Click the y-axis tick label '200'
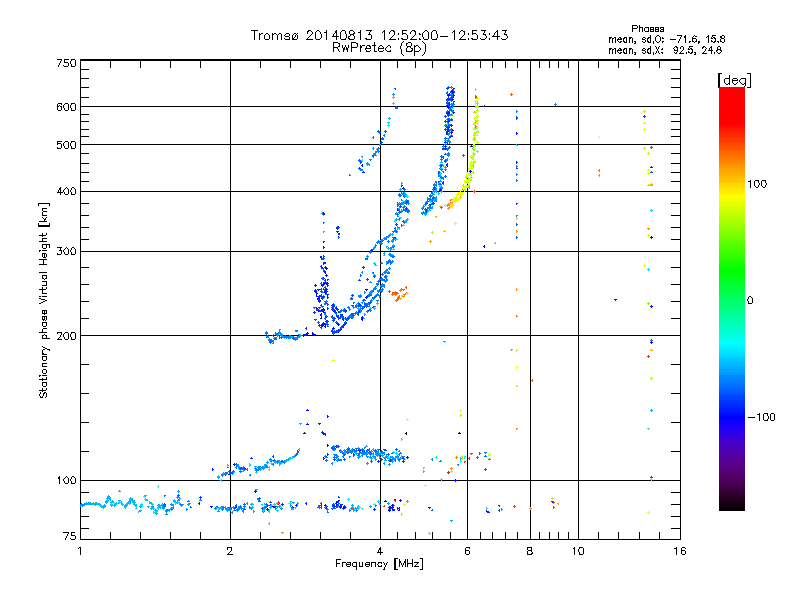This screenshot has height=600, width=800. coord(66,336)
